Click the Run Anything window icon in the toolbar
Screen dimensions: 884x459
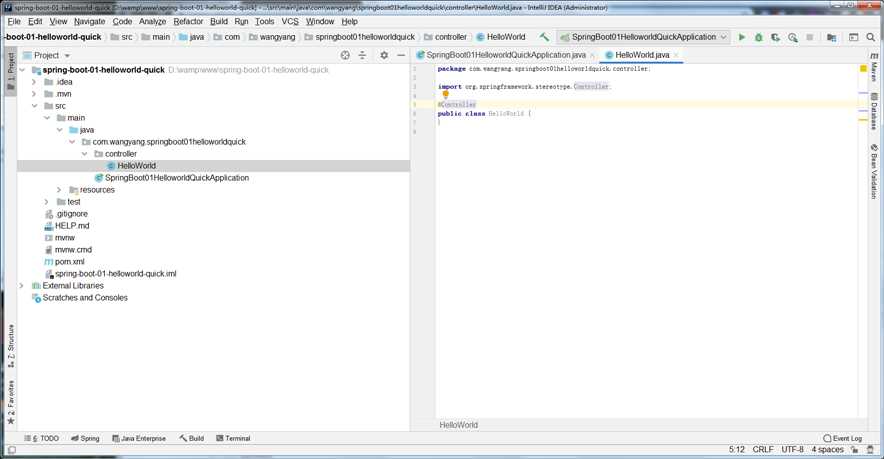point(854,37)
